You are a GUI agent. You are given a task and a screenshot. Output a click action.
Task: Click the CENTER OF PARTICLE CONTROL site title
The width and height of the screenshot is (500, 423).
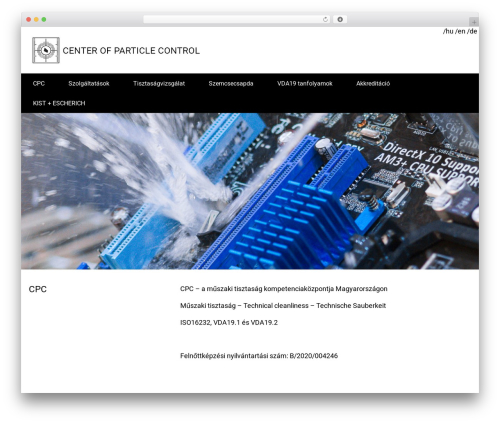(x=131, y=51)
